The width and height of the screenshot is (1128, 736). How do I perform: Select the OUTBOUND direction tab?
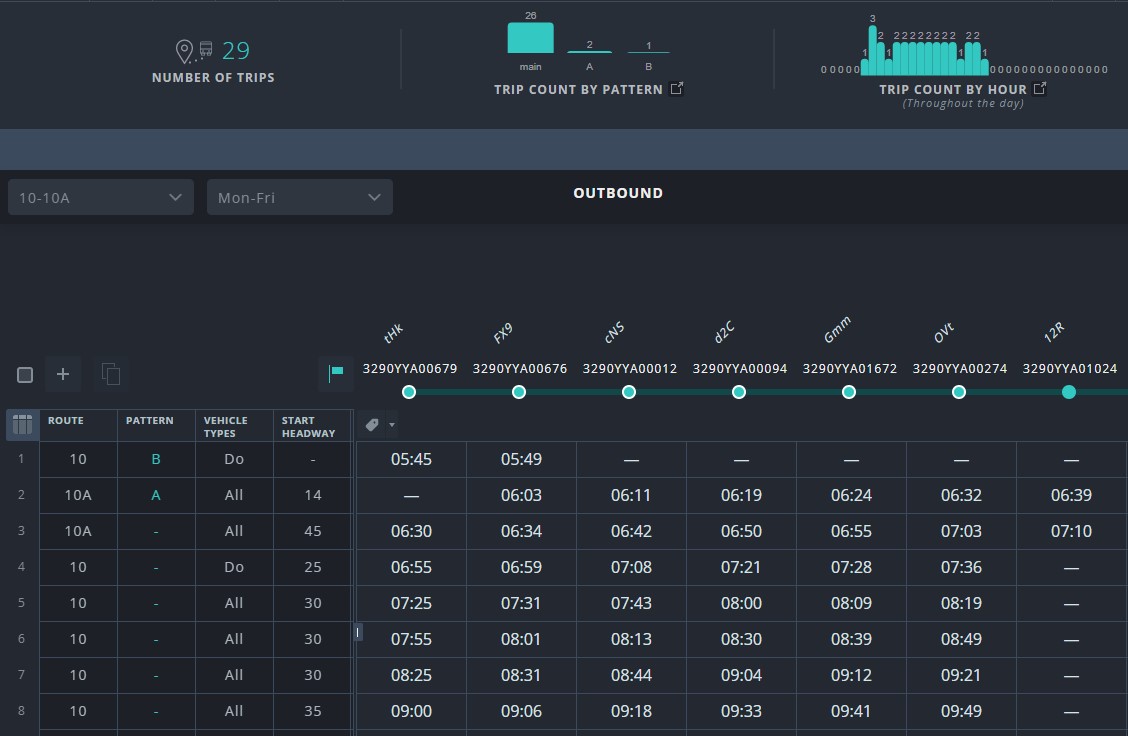618,193
